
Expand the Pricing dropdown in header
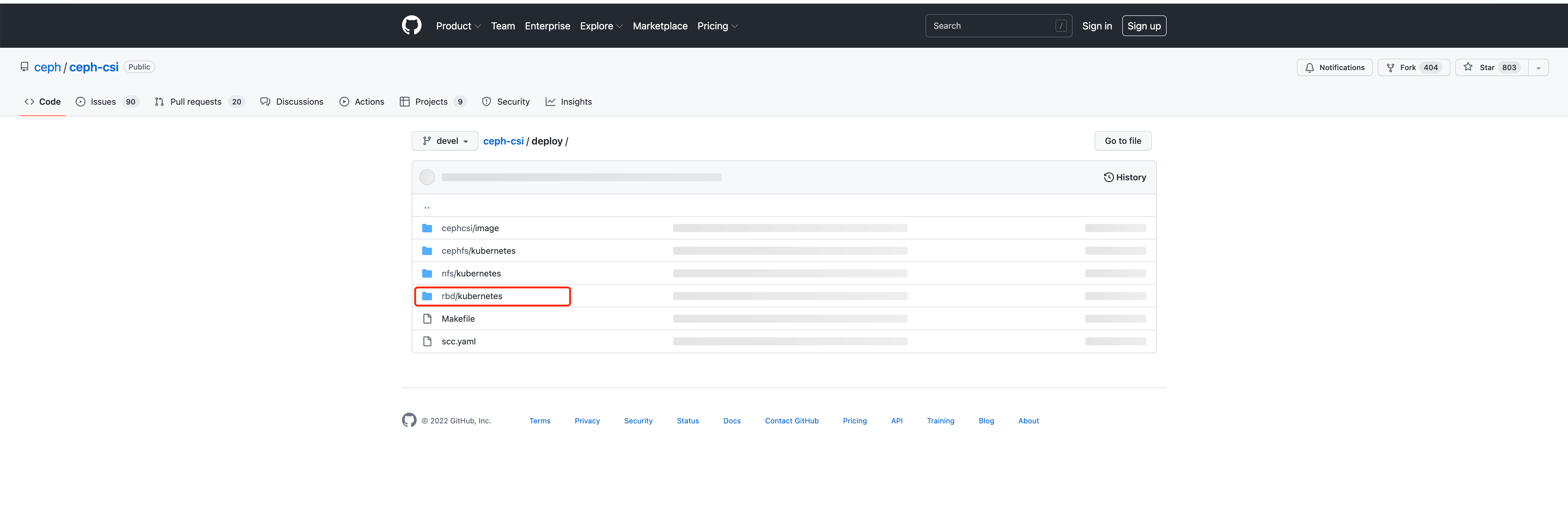tap(718, 26)
